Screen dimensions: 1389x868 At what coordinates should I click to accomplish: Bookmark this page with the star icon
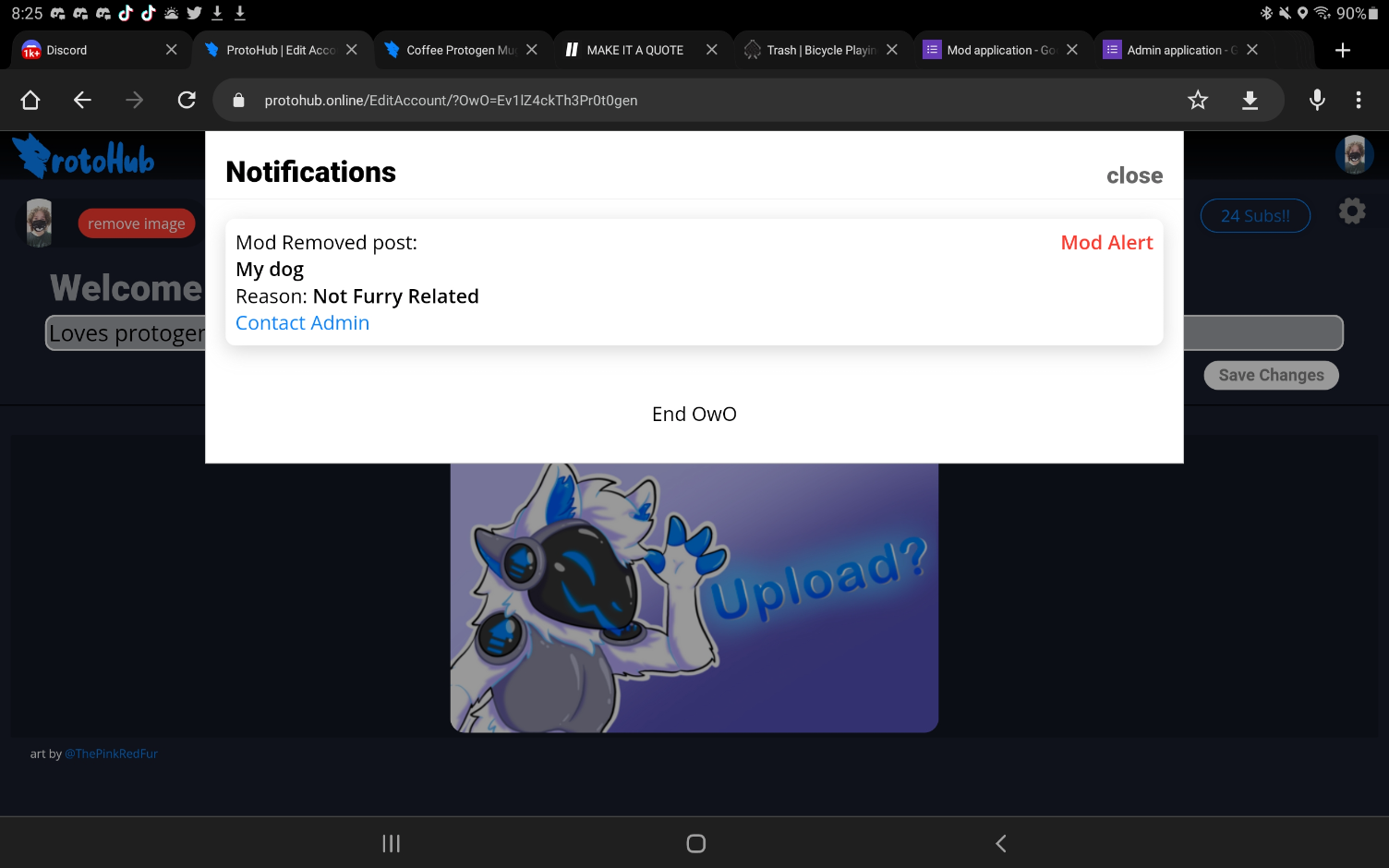(1198, 100)
